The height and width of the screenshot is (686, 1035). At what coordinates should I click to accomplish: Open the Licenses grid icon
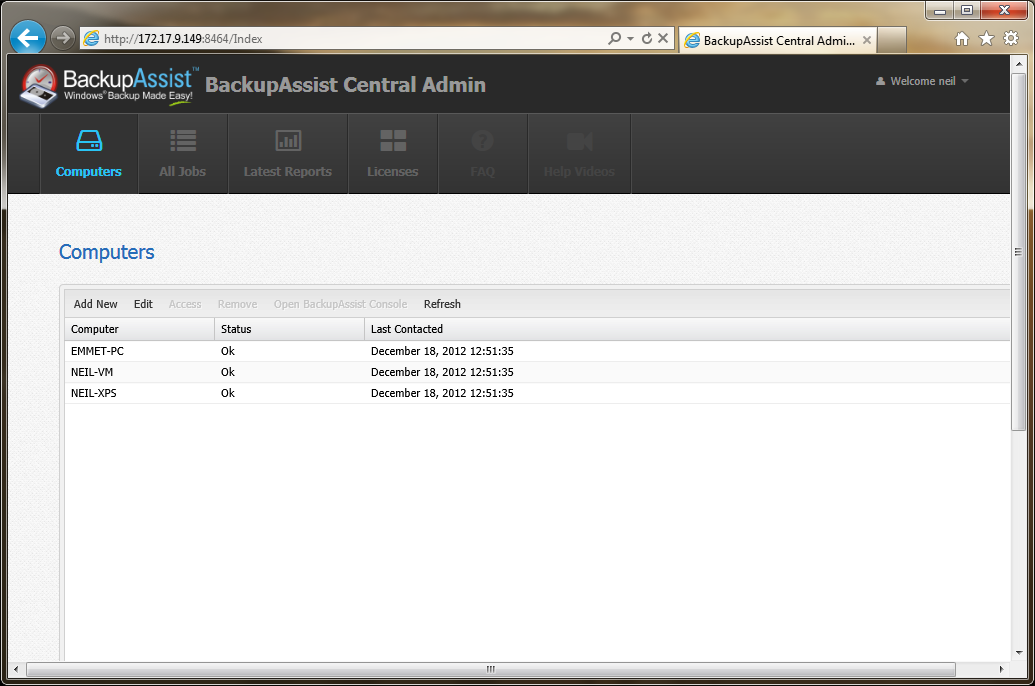point(393,141)
